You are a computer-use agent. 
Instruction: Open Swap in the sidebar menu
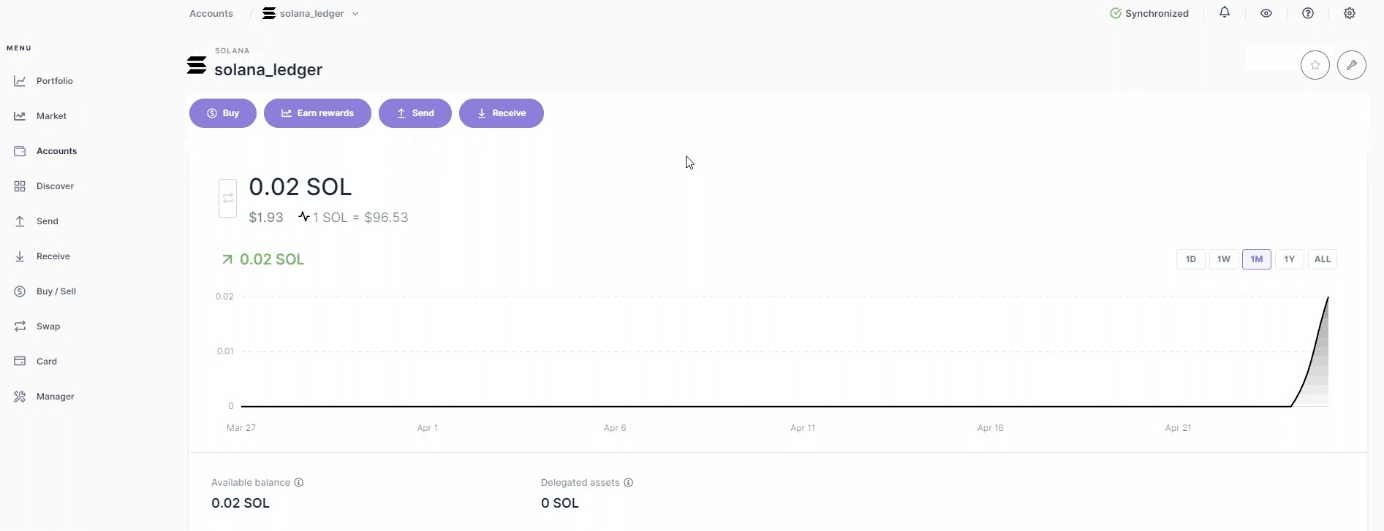48,326
